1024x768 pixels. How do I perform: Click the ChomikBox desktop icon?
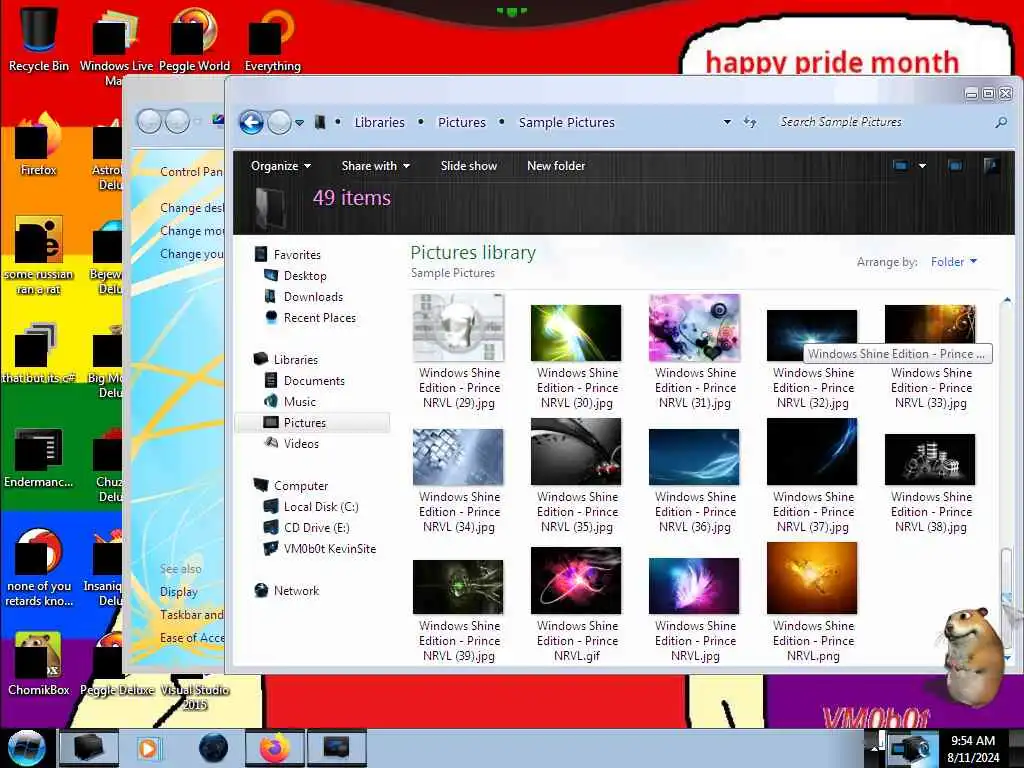(39, 664)
